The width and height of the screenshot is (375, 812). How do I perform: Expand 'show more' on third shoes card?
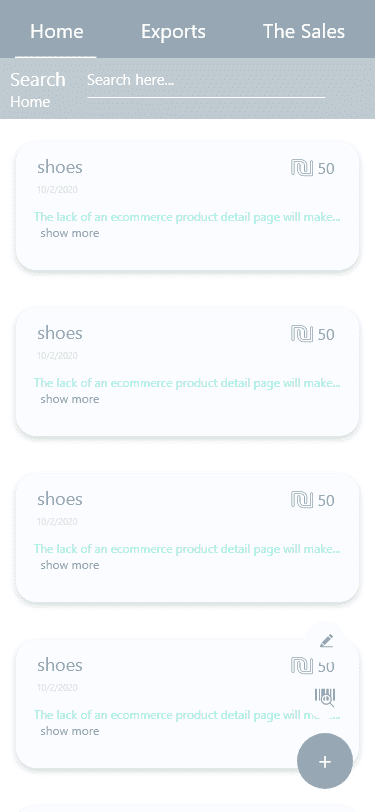pos(70,565)
